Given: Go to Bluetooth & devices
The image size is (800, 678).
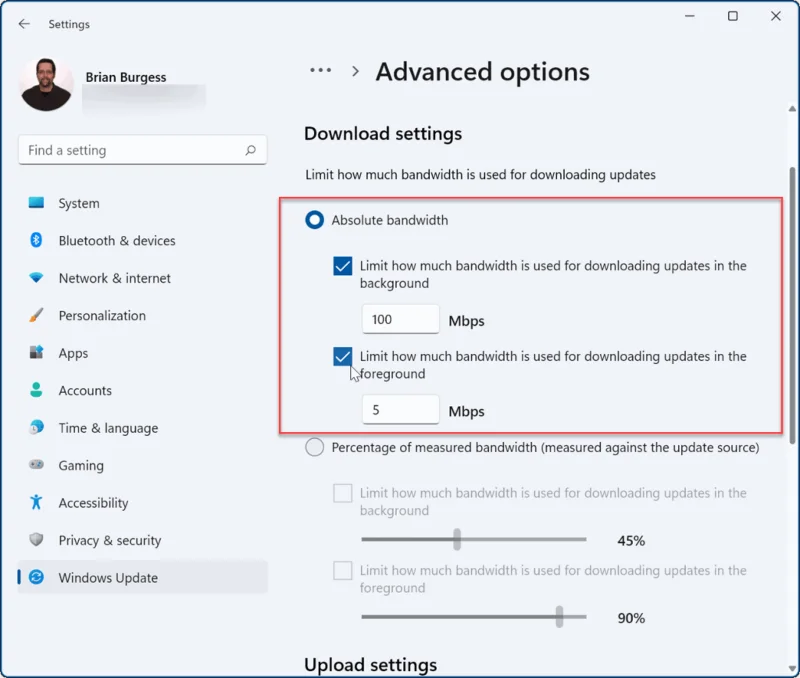Looking at the screenshot, I should point(142,240).
